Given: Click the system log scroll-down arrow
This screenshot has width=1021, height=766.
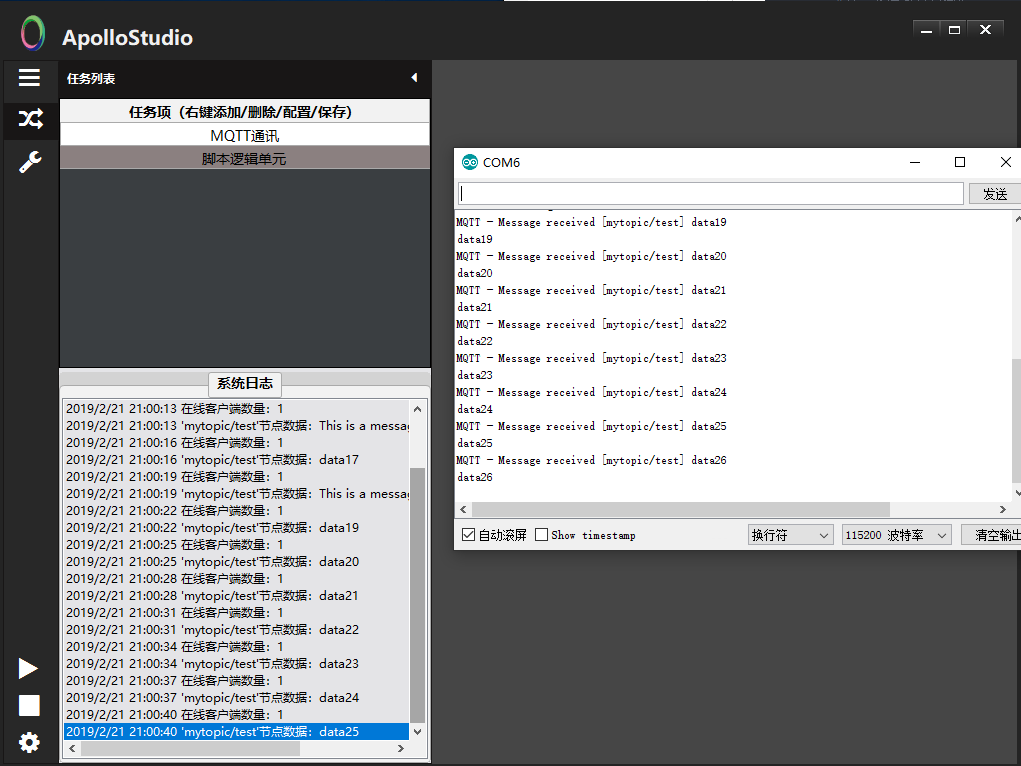Looking at the screenshot, I should pyautogui.click(x=417, y=731).
